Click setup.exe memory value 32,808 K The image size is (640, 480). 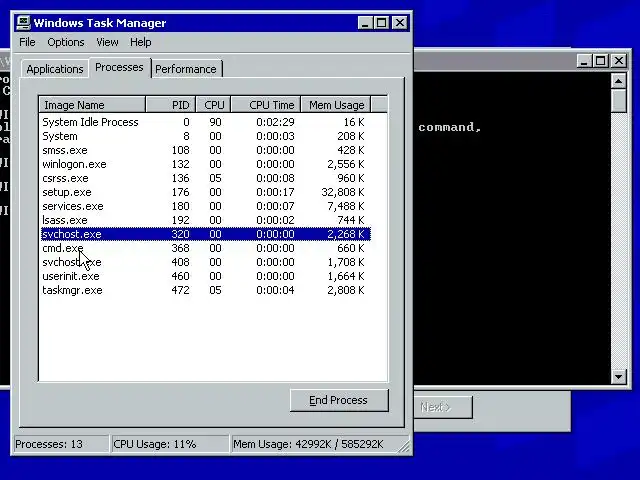pos(343,192)
